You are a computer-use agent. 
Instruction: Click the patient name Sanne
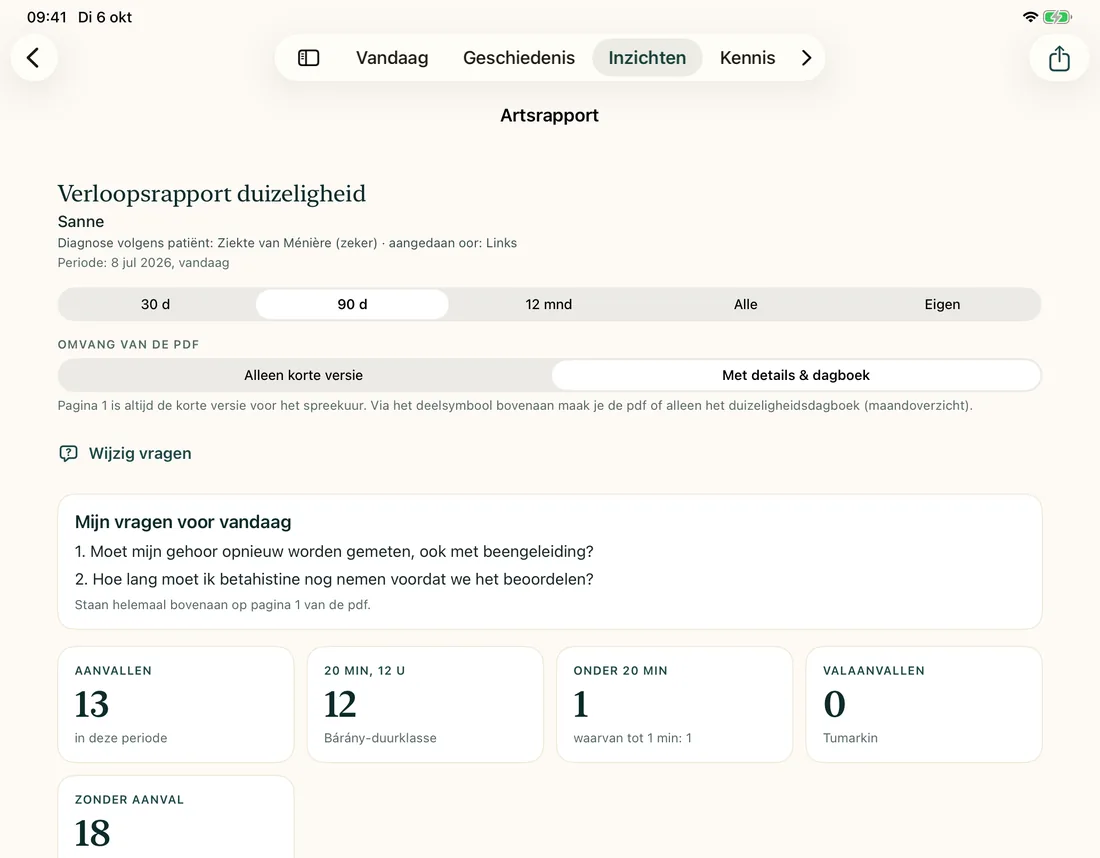click(81, 222)
